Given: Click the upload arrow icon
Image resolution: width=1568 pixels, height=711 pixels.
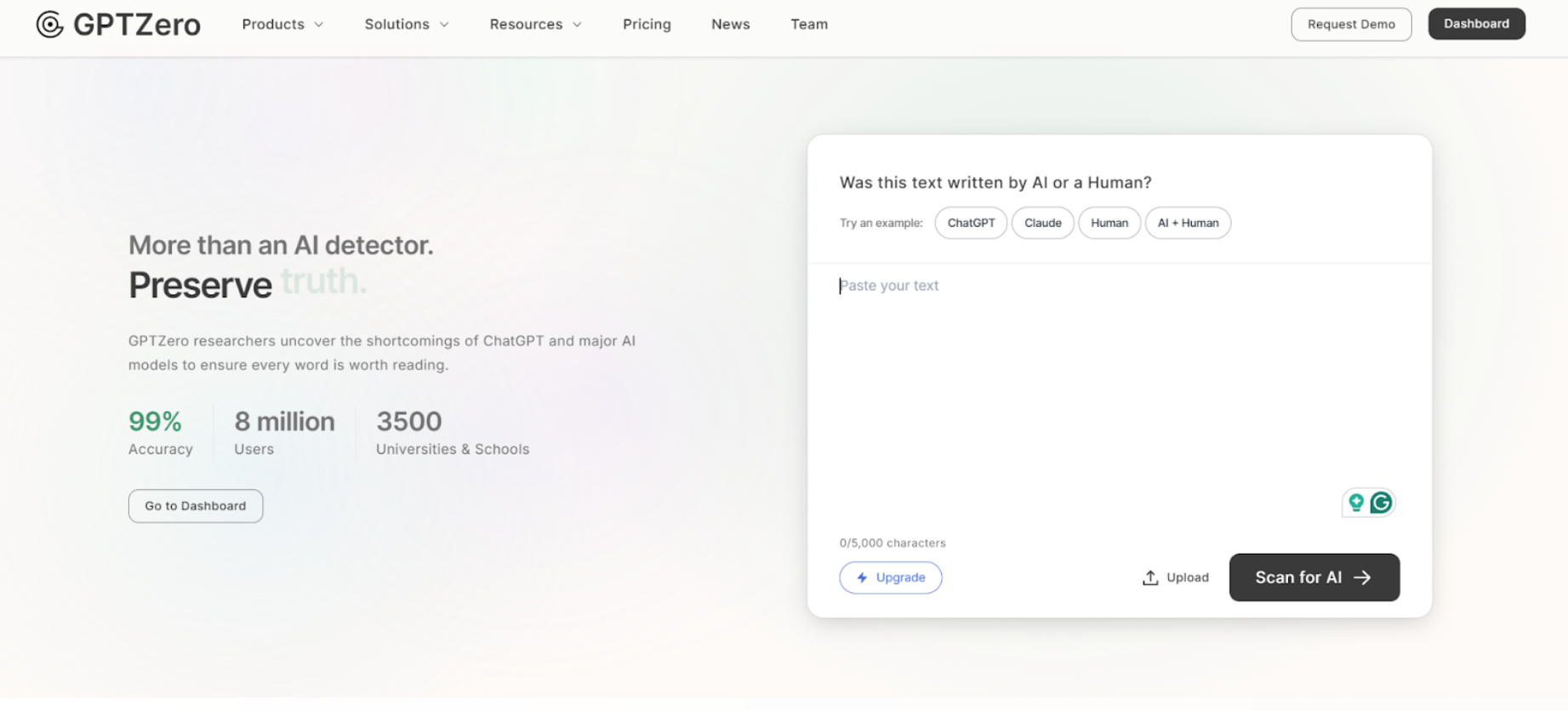Looking at the screenshot, I should (x=1150, y=577).
